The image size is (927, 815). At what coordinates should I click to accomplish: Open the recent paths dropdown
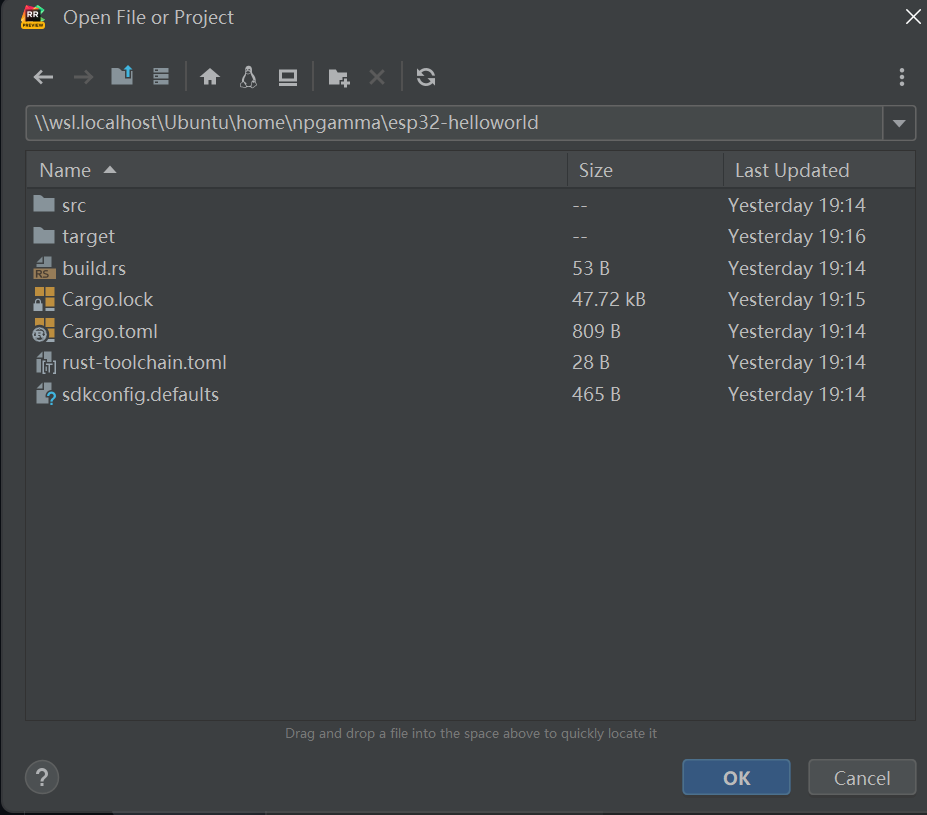899,122
